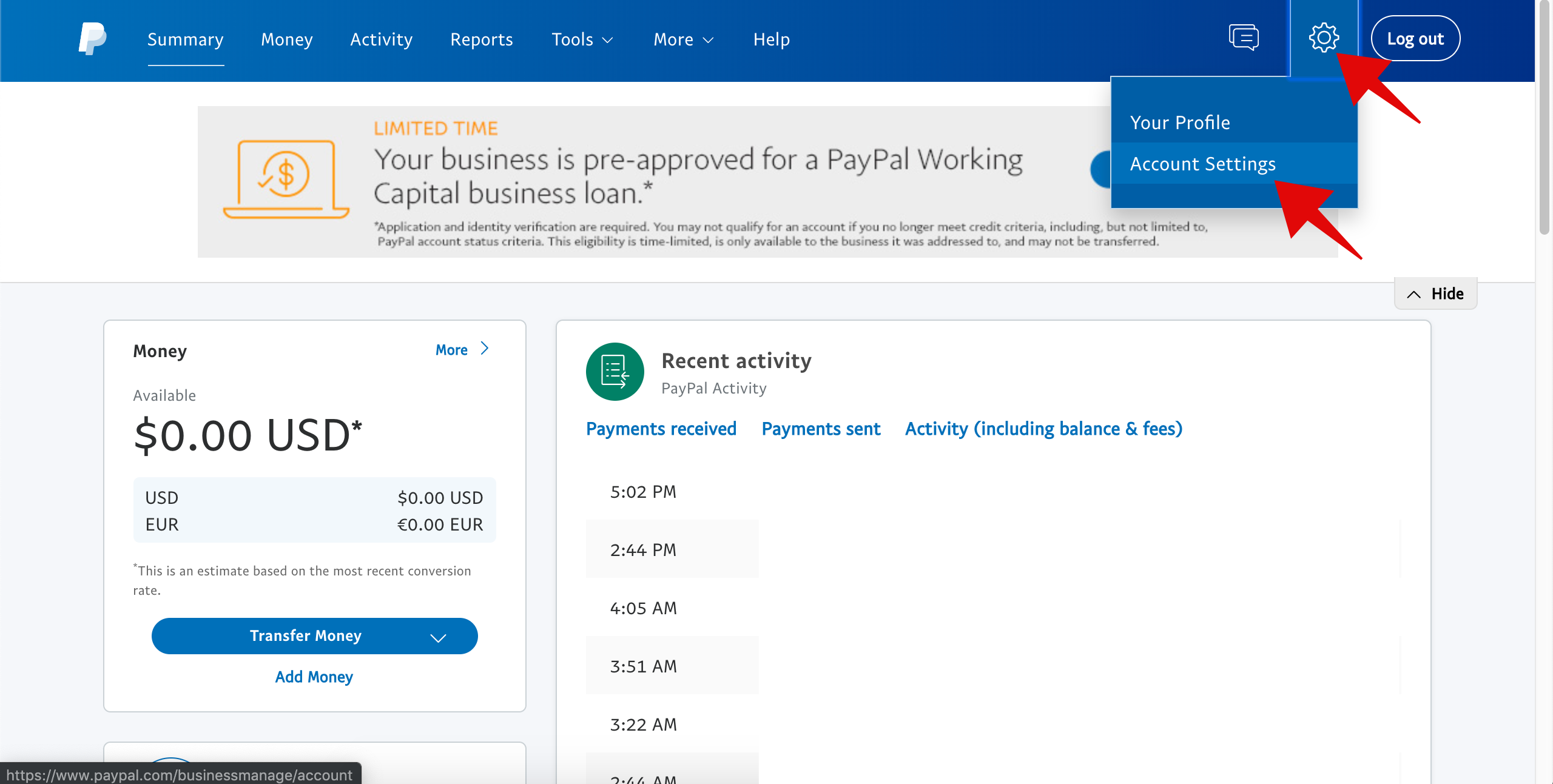This screenshot has height=784, width=1553.
Task: Click the EUR balance row
Action: pos(314,524)
